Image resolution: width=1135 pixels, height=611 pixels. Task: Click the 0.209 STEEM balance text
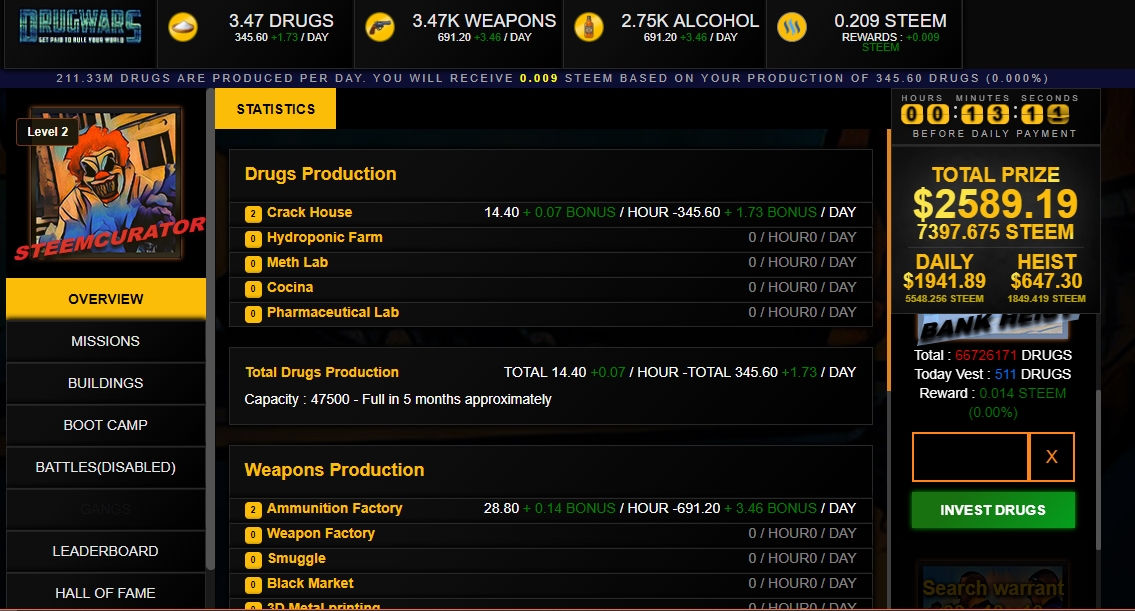tap(890, 21)
